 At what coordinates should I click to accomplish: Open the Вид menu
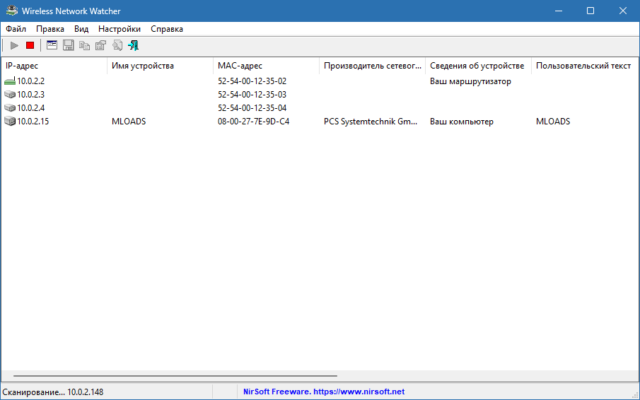coord(81,29)
